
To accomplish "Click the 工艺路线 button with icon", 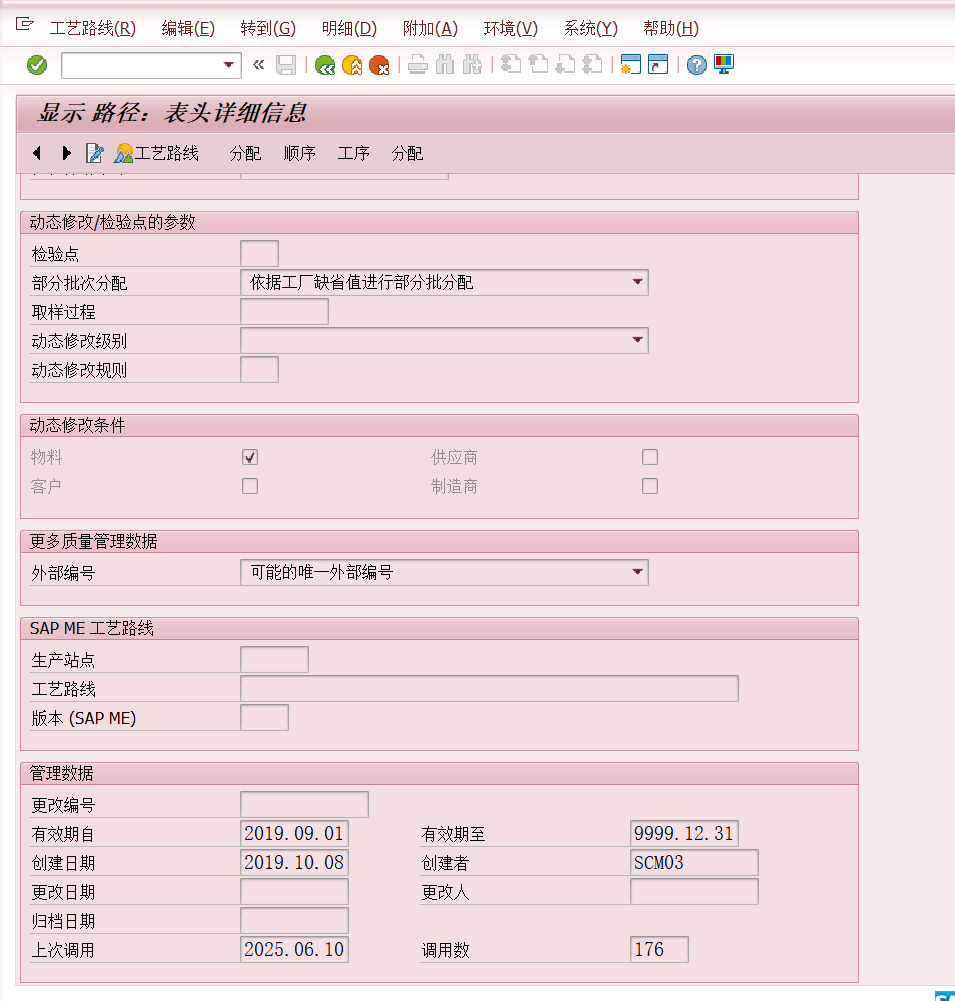I will [x=156, y=153].
